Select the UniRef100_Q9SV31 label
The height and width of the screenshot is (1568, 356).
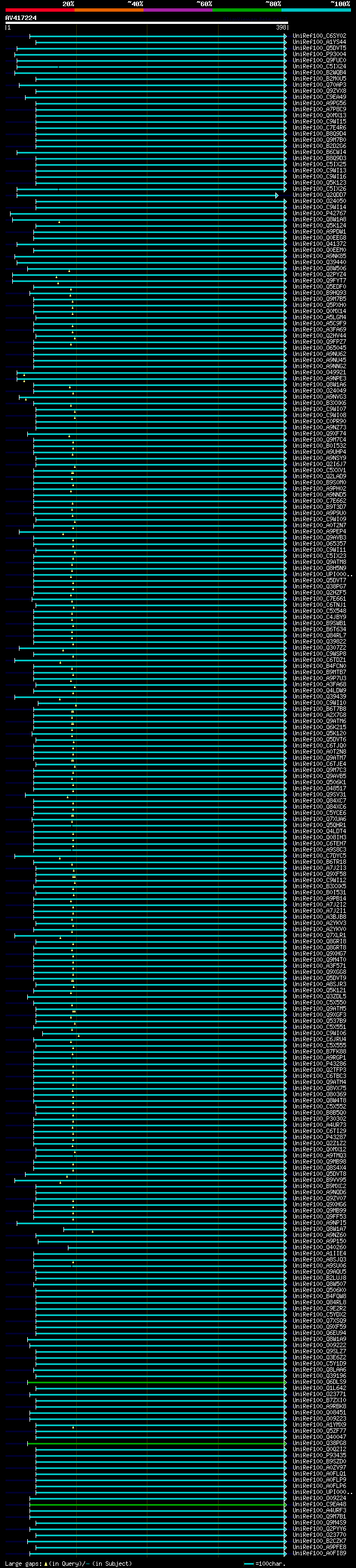319,794
